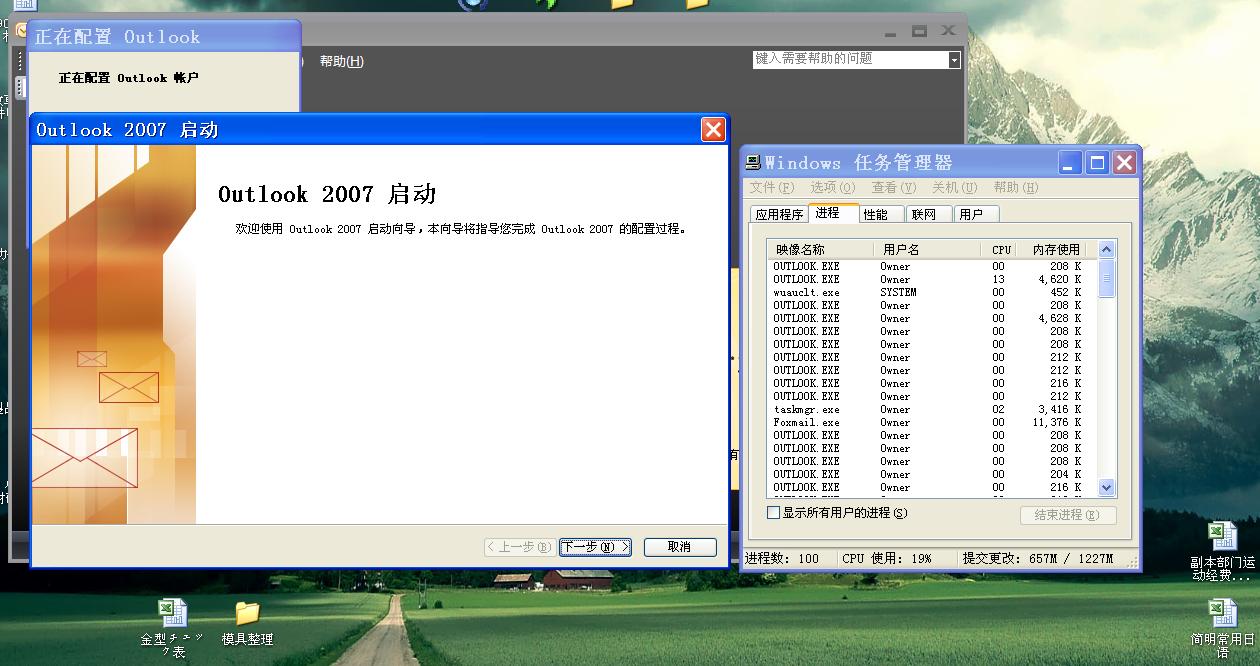The image size is (1260, 666).
Task: Open the help question box dropdown arrow
Action: (954, 60)
